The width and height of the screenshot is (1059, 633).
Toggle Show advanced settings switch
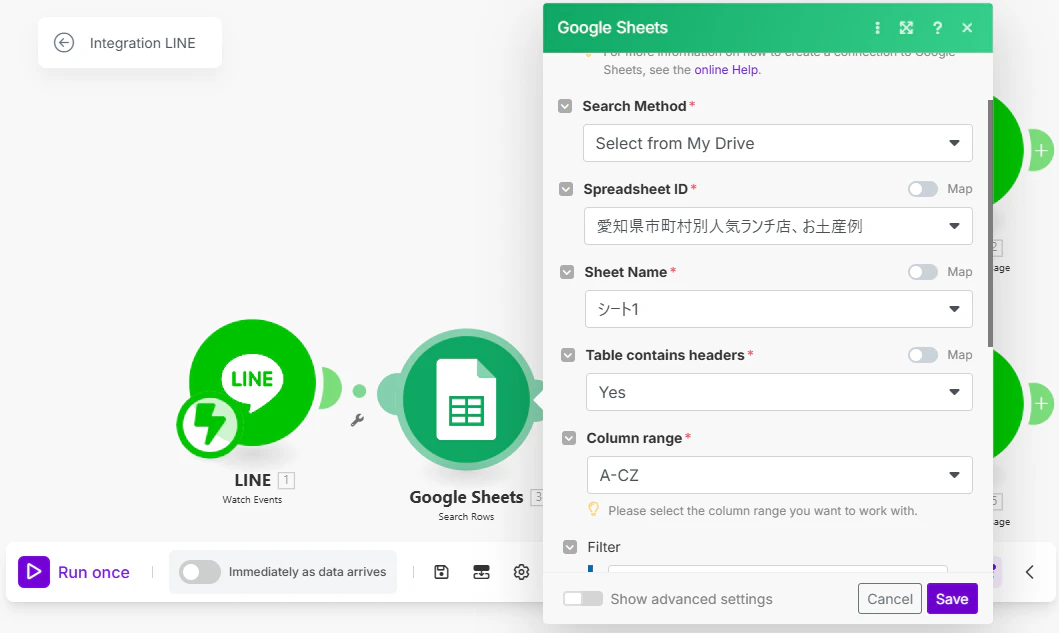583,599
